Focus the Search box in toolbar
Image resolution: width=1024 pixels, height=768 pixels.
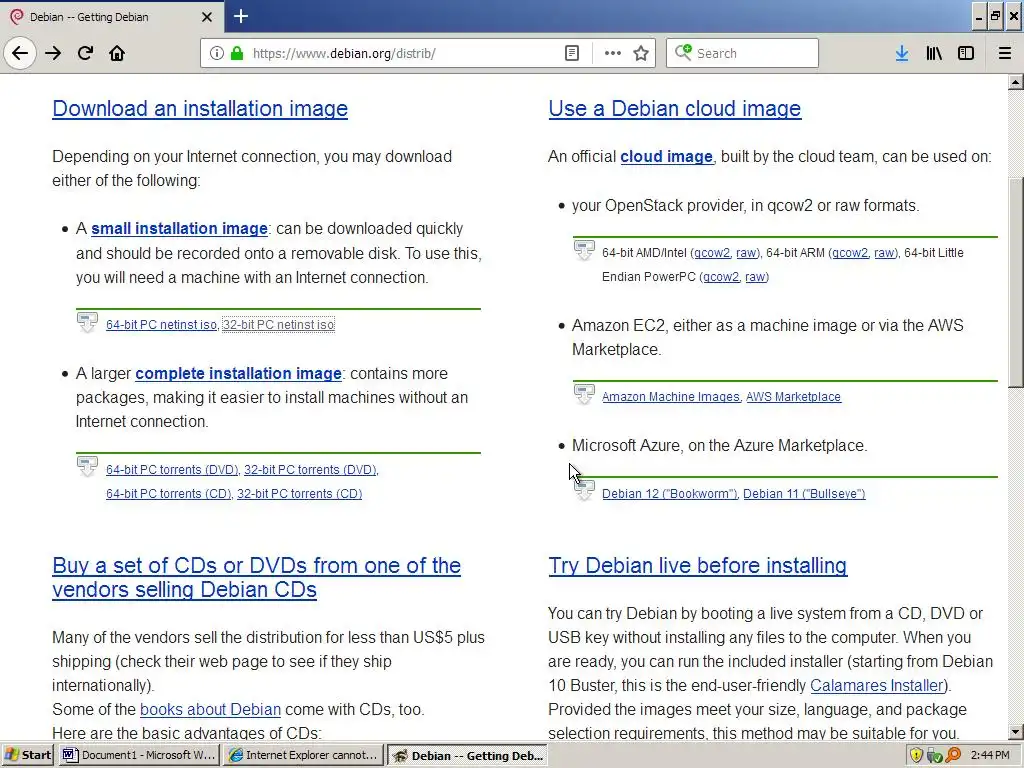(742, 53)
